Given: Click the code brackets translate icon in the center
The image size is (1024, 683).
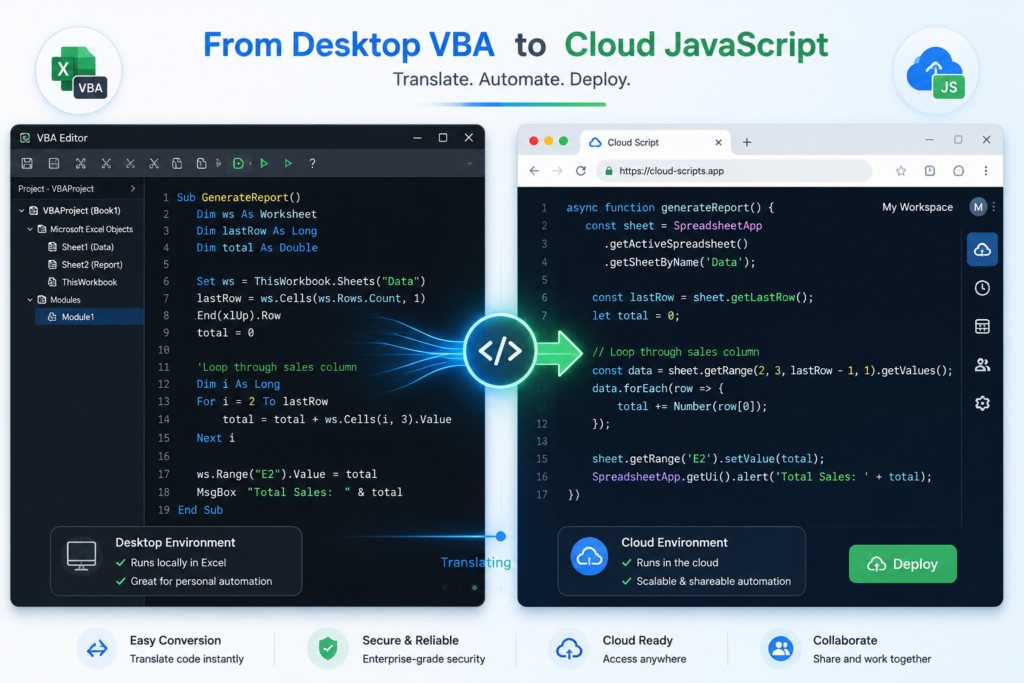Looking at the screenshot, I should (500, 351).
